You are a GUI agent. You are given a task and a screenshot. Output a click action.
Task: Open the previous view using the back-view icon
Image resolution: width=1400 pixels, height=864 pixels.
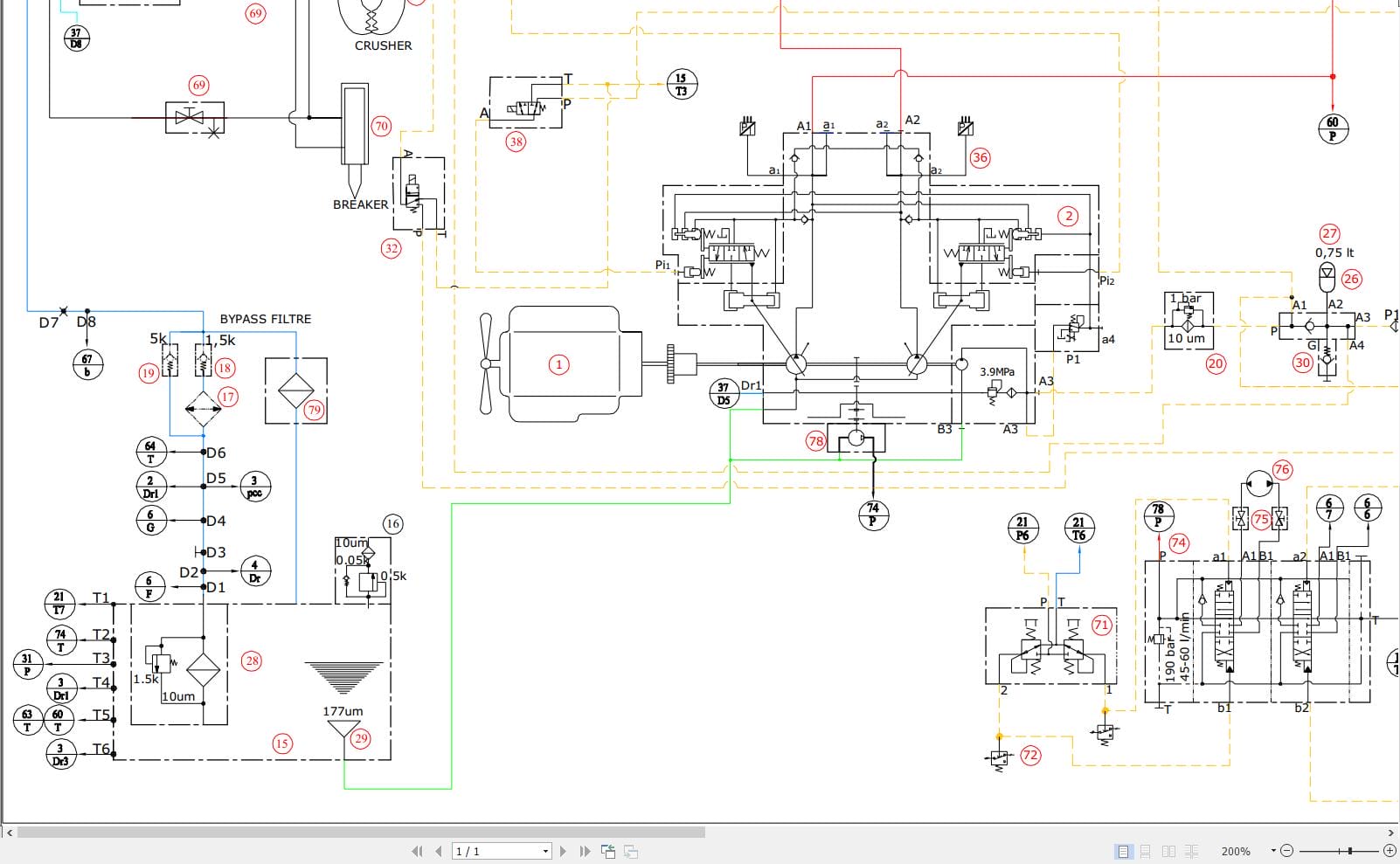coord(609,851)
